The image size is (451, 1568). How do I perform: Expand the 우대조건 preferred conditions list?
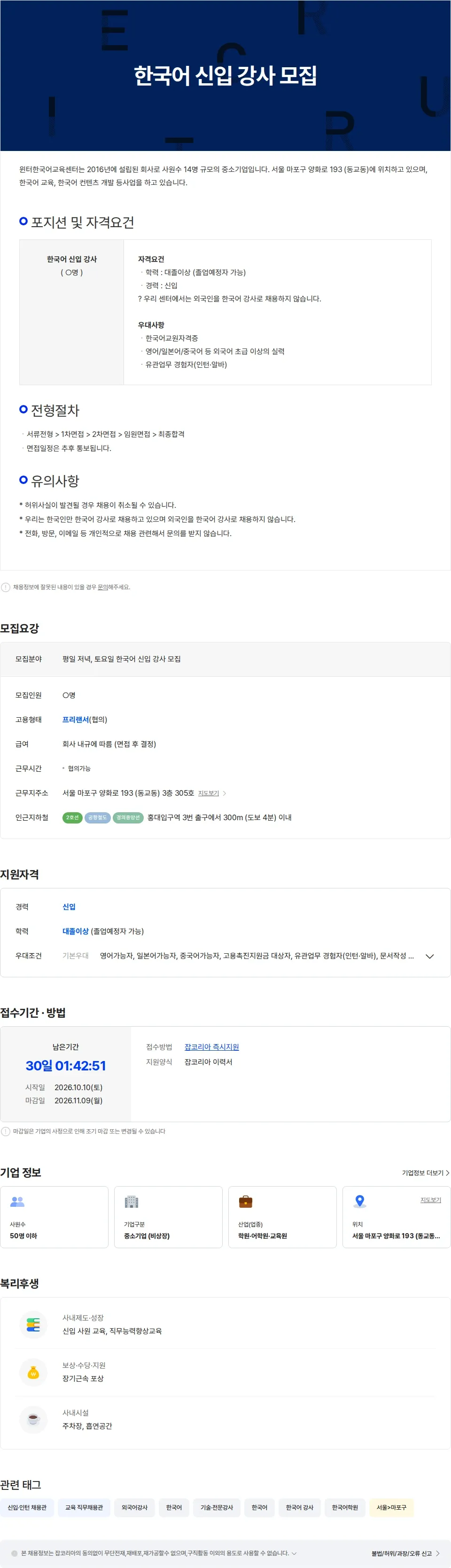[430, 956]
